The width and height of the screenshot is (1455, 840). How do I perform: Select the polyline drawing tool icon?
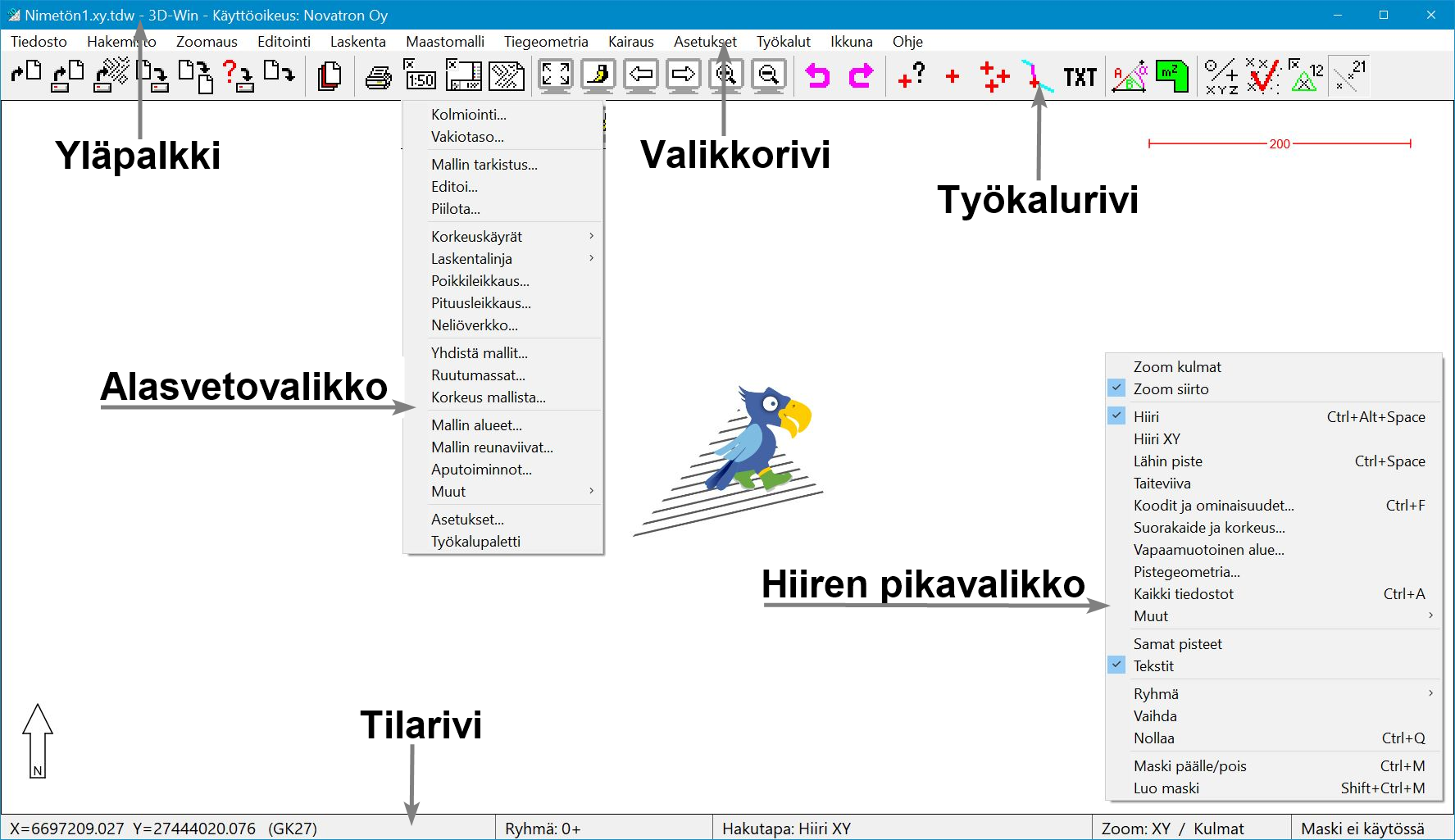1037,75
